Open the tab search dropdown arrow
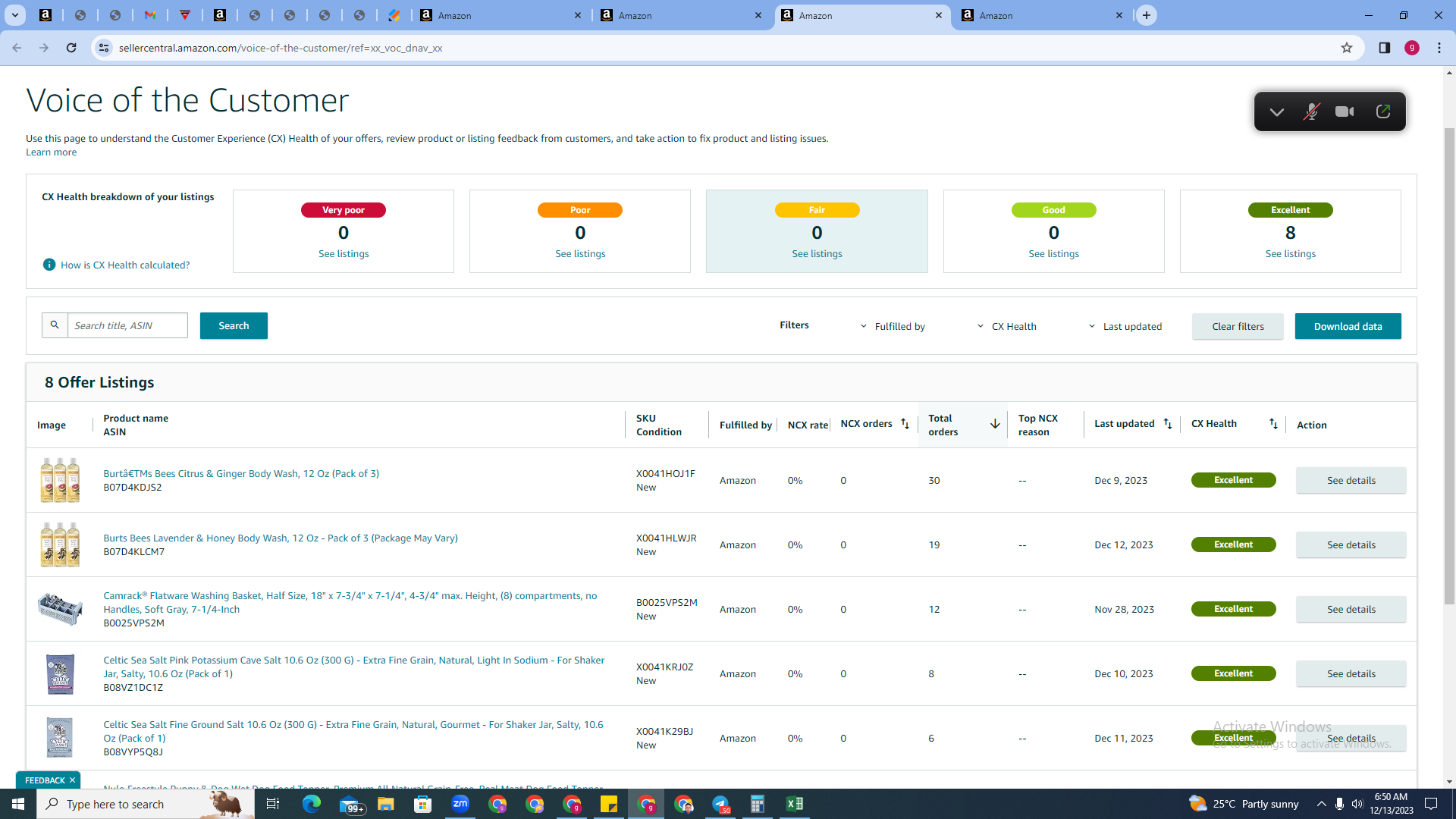 point(15,15)
